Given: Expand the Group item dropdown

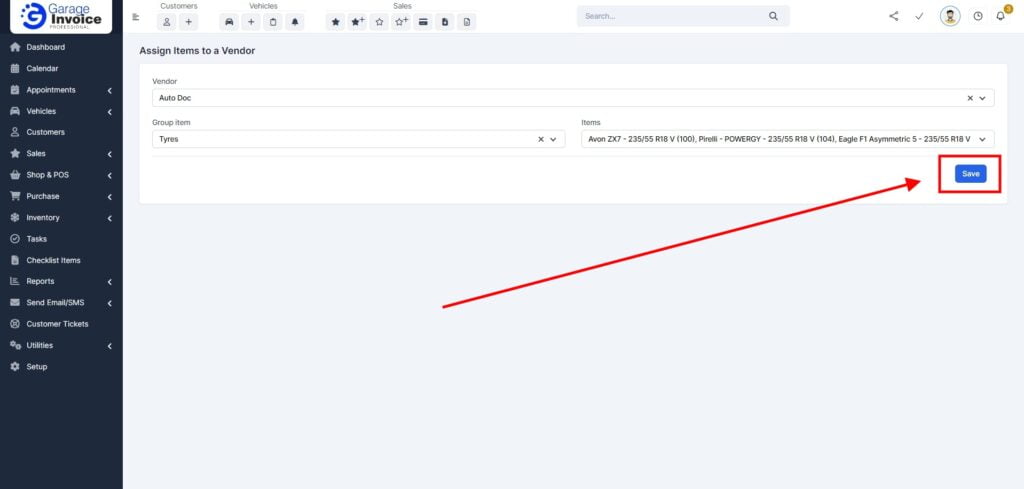Looking at the screenshot, I should (x=553, y=140).
